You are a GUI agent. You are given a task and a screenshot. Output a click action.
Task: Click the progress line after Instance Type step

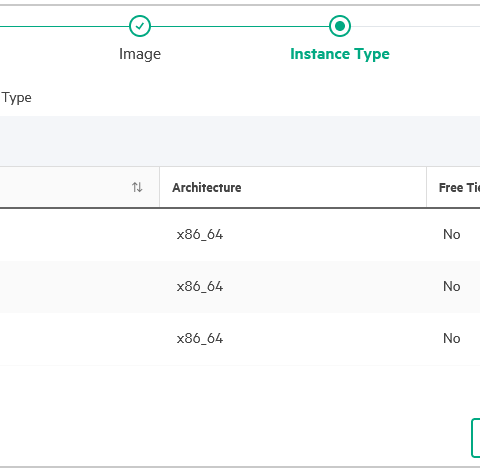(x=415, y=26)
